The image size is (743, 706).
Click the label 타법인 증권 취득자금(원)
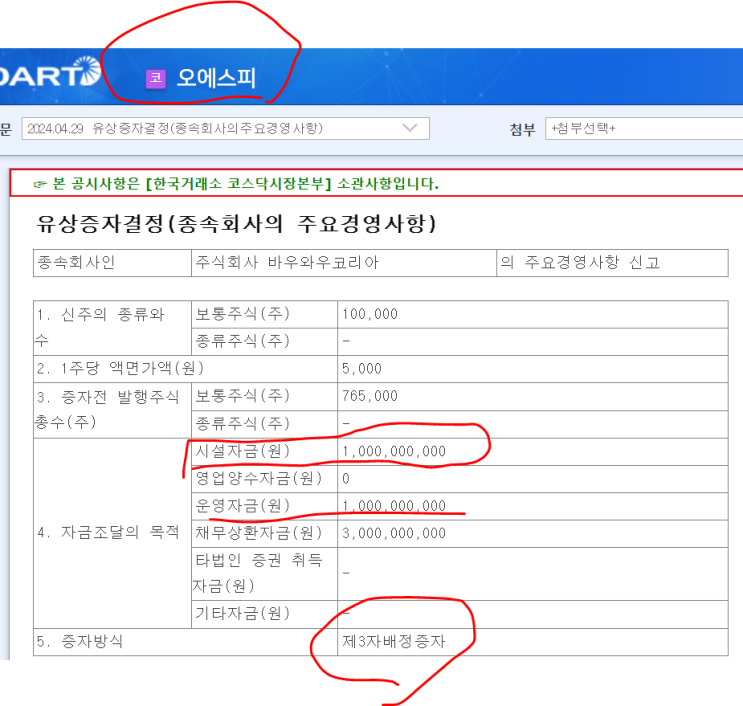[258, 573]
